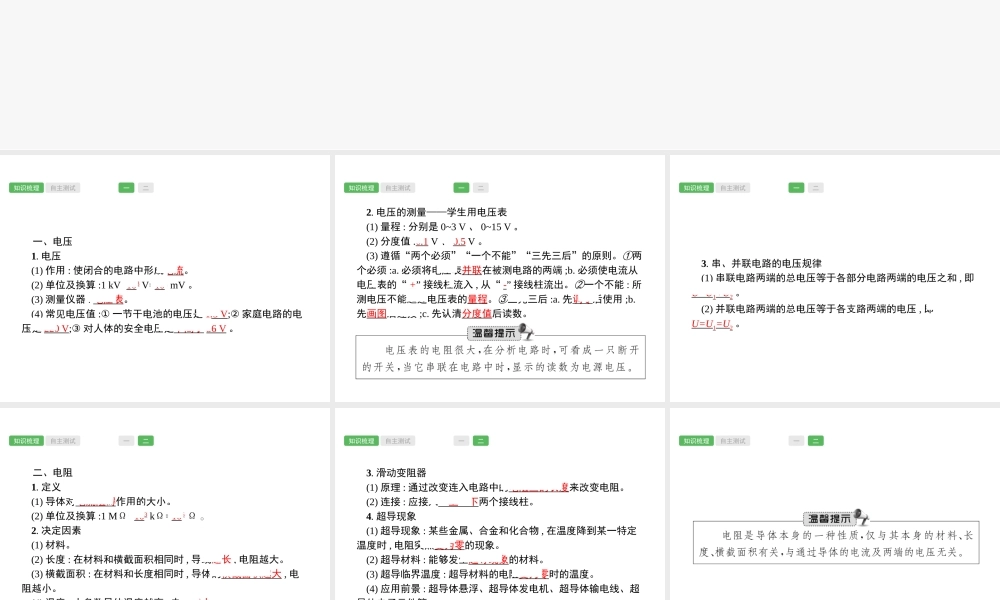Screen dimensions: 1000x600
Task: Click 自主测试 tab on the 电压 slide
Action: coord(63,188)
